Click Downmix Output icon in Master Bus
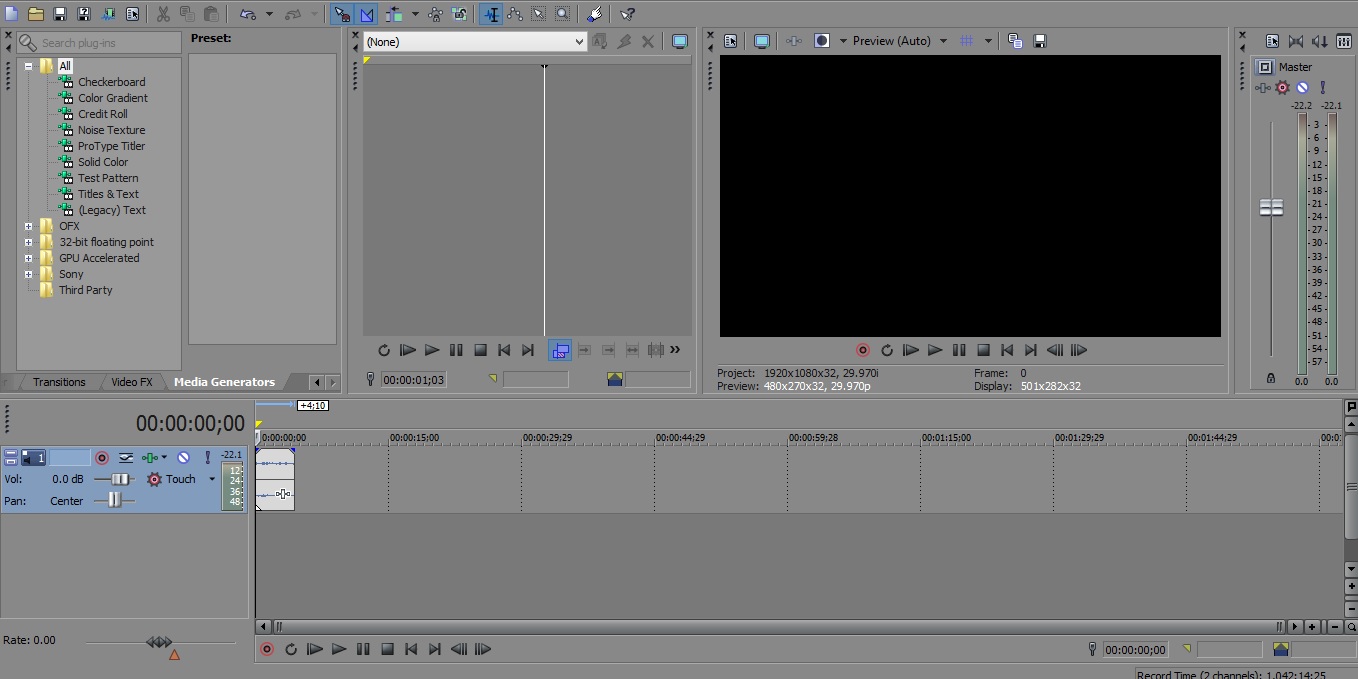The height and width of the screenshot is (679, 1358). pos(1296,41)
